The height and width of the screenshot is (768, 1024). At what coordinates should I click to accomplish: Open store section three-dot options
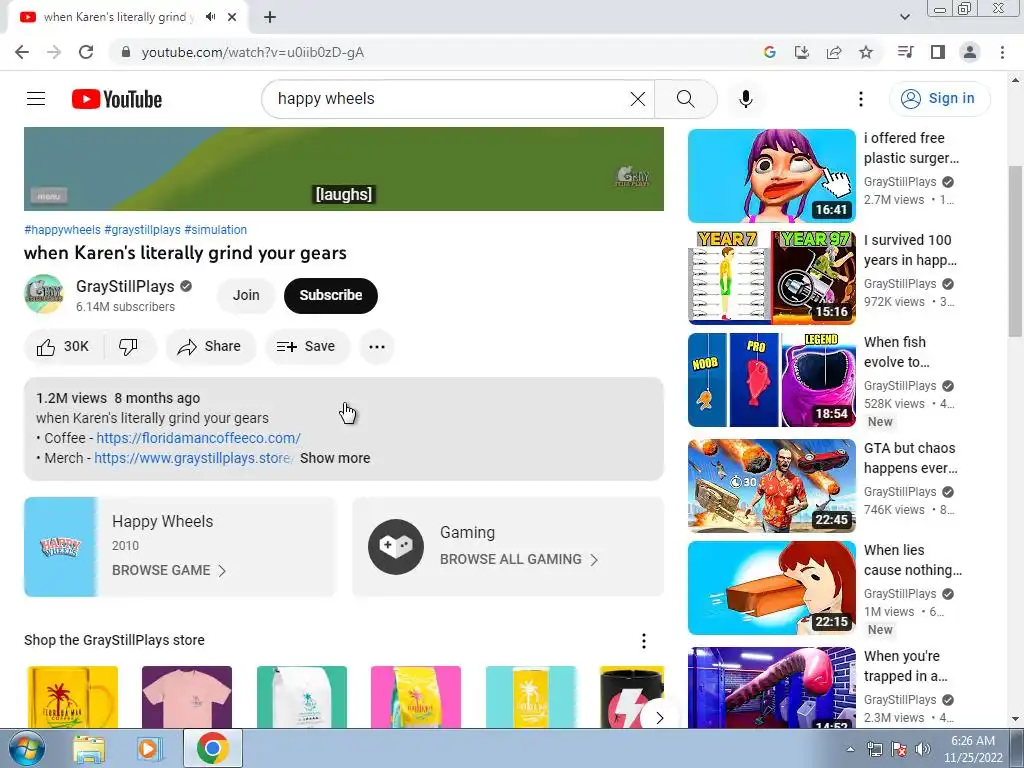click(x=644, y=641)
